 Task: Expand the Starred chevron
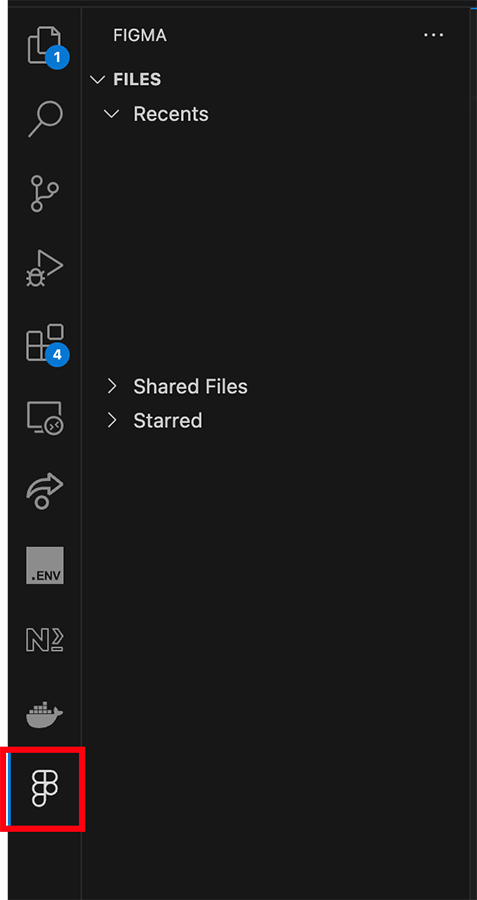(112, 420)
